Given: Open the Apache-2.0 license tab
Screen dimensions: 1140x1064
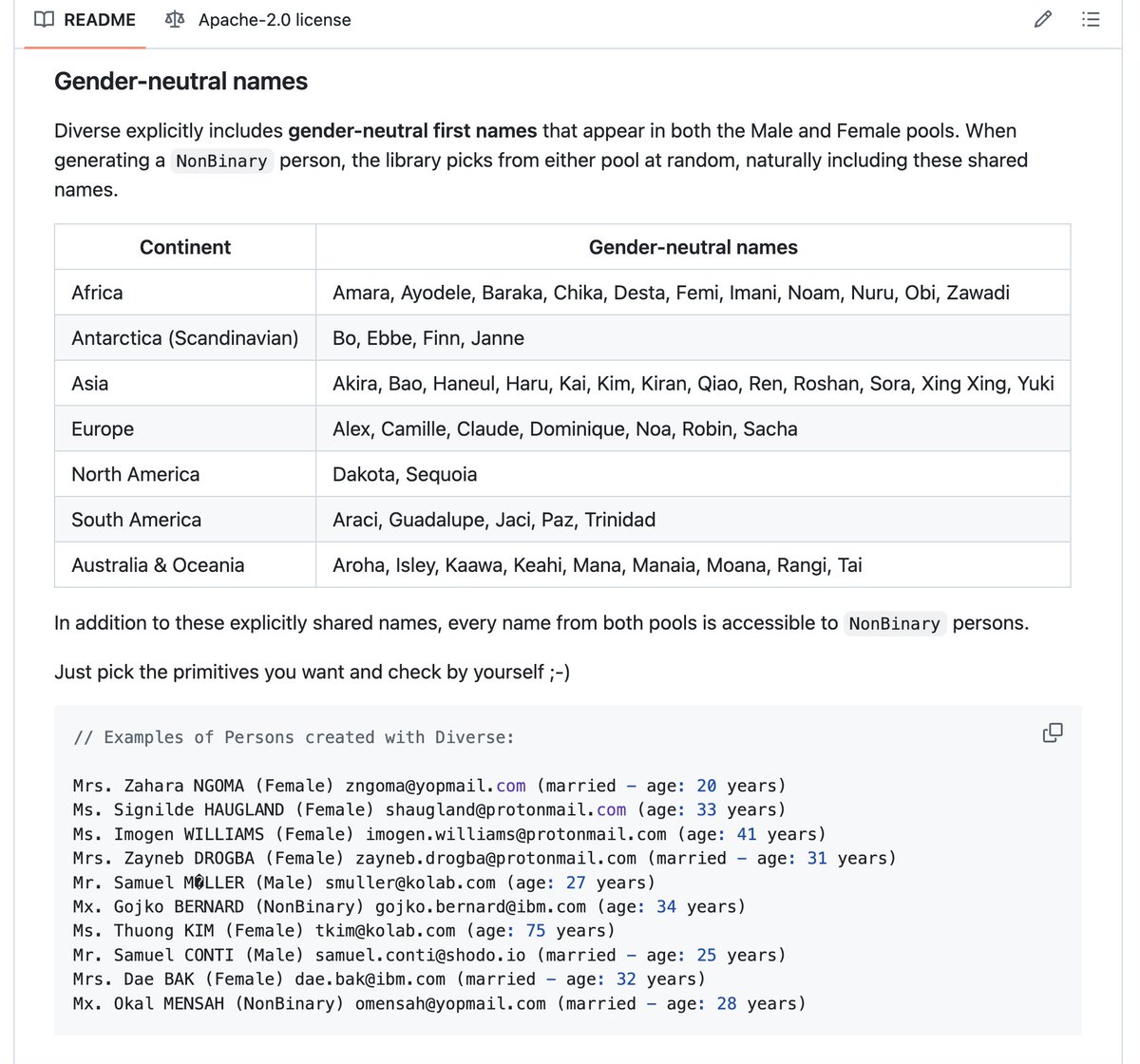Looking at the screenshot, I should tap(275, 19).
